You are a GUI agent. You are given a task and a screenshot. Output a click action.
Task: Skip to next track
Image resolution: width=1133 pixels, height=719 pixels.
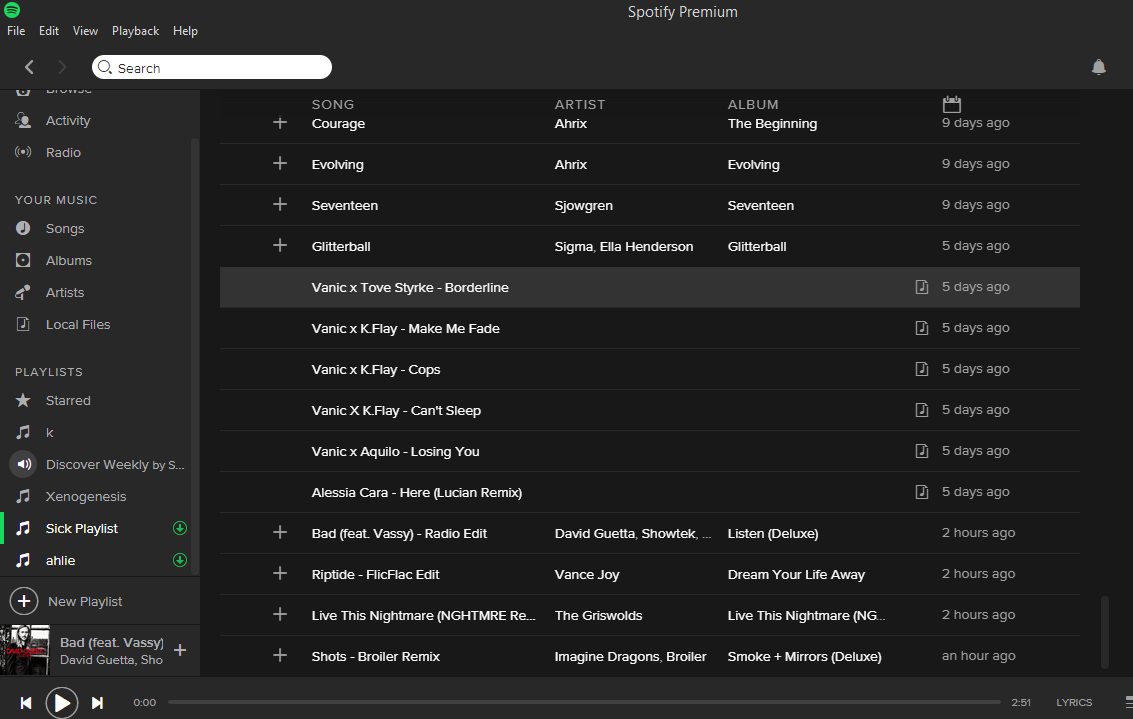[97, 702]
